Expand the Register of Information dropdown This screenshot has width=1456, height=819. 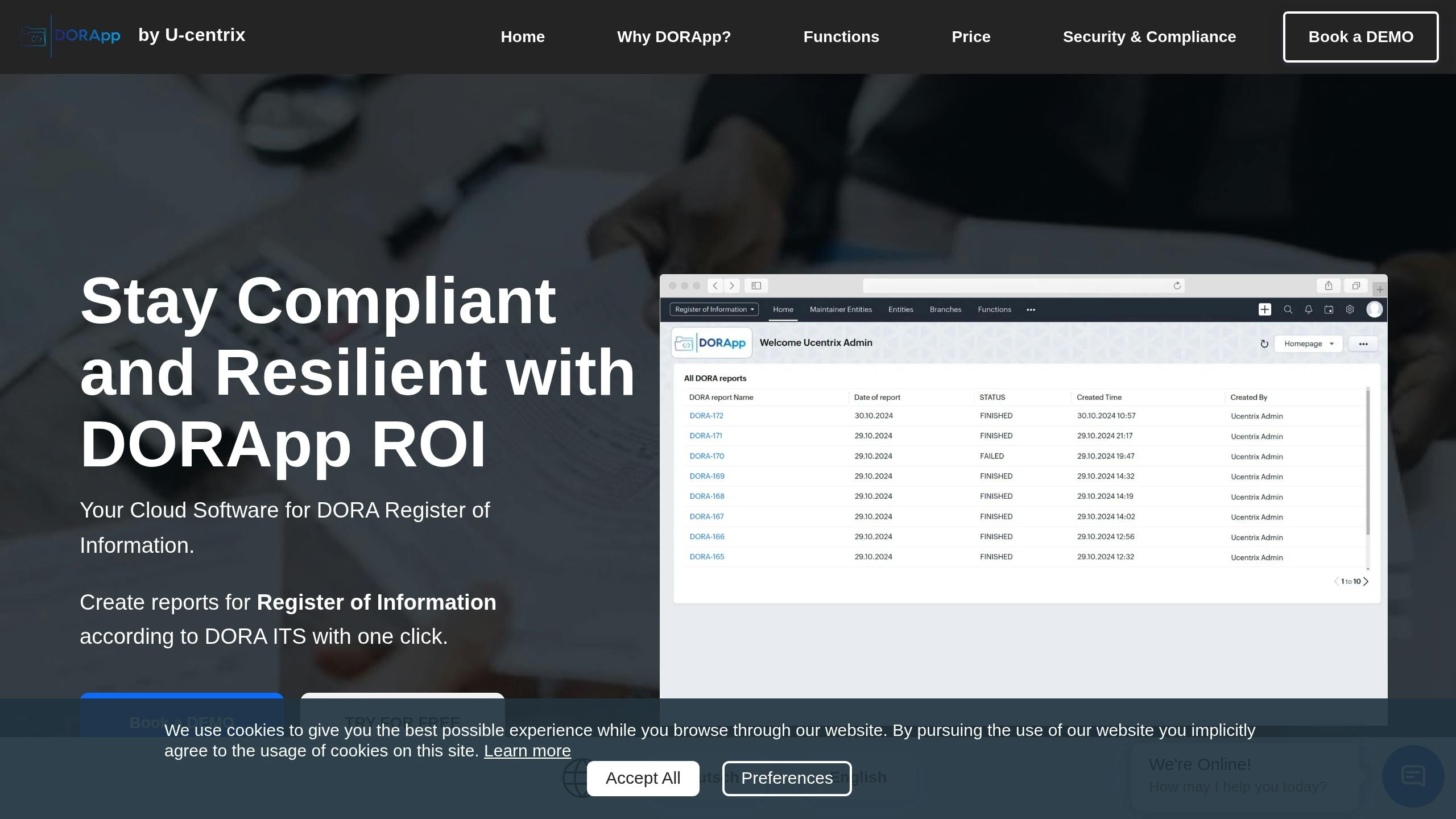[714, 309]
